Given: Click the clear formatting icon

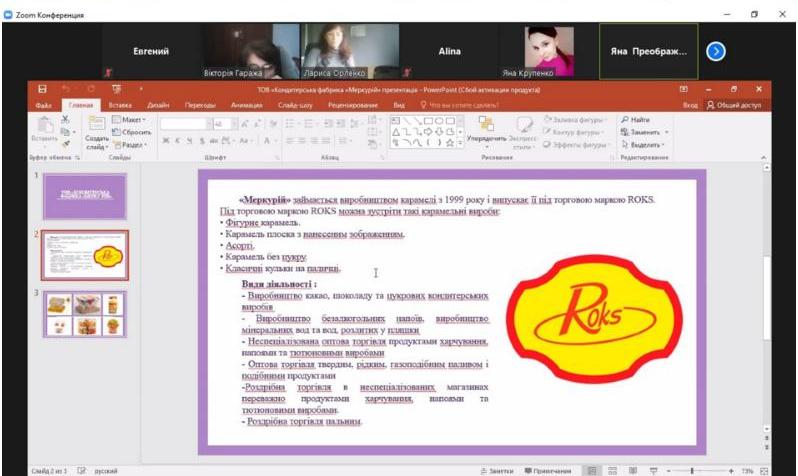Looking at the screenshot, I should point(274,124).
